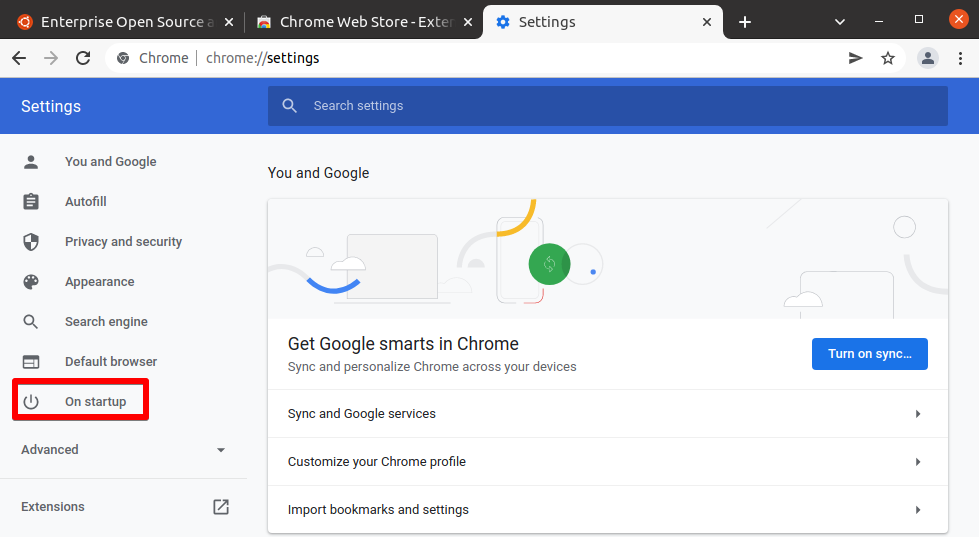
Task: Expand arrow on Import bookmarks and settings
Action: (x=918, y=510)
